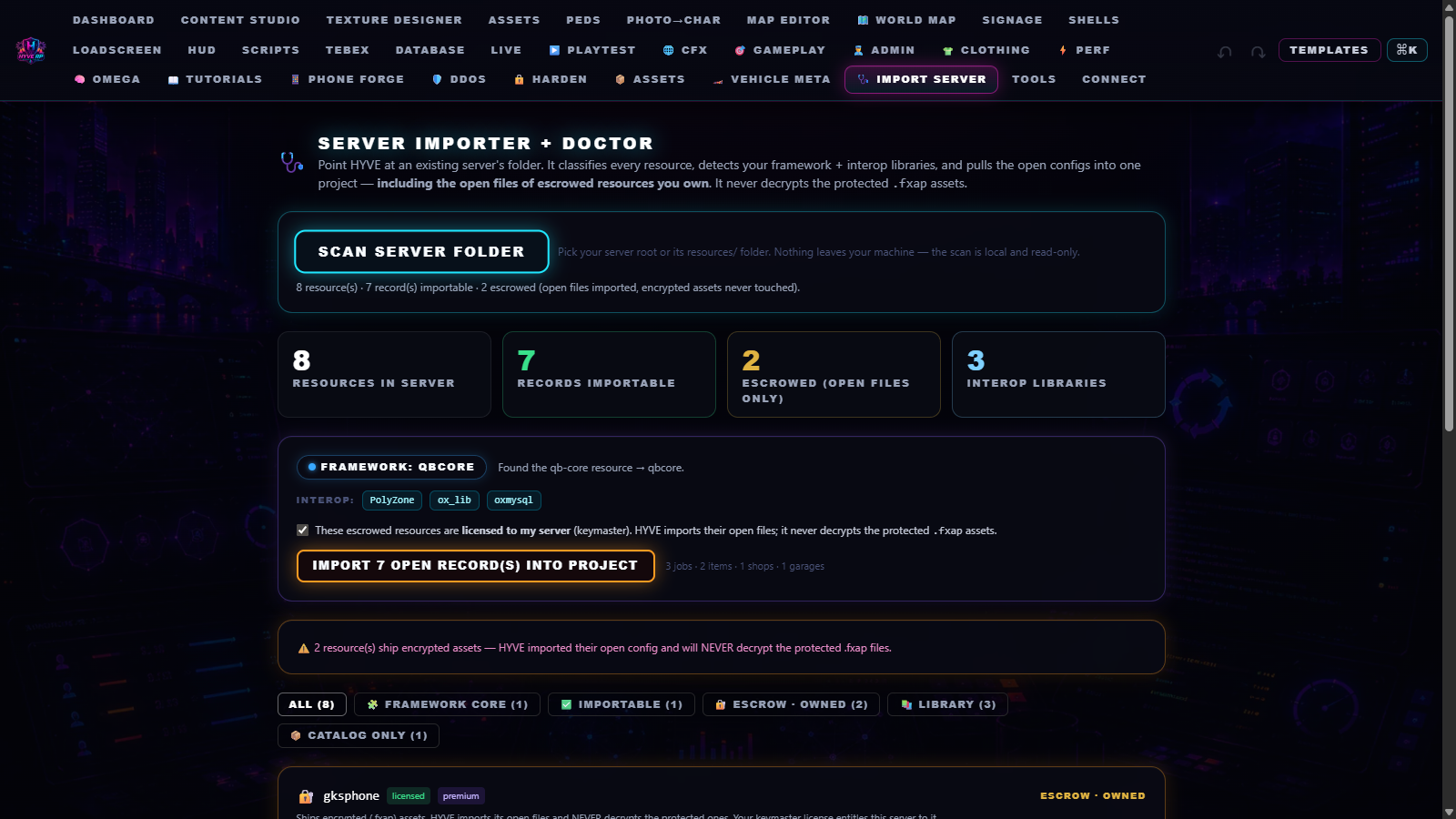Click the Escrowed (Open Files Only) stat card

tap(834, 374)
